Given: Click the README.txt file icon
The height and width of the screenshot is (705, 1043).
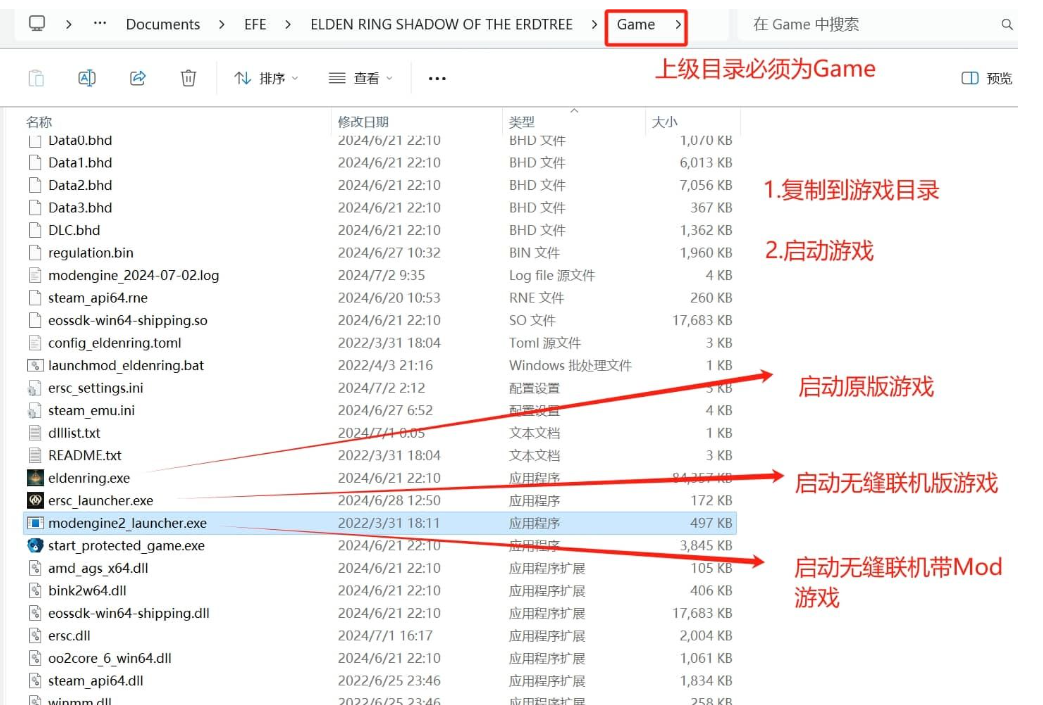Looking at the screenshot, I should click(x=35, y=456).
